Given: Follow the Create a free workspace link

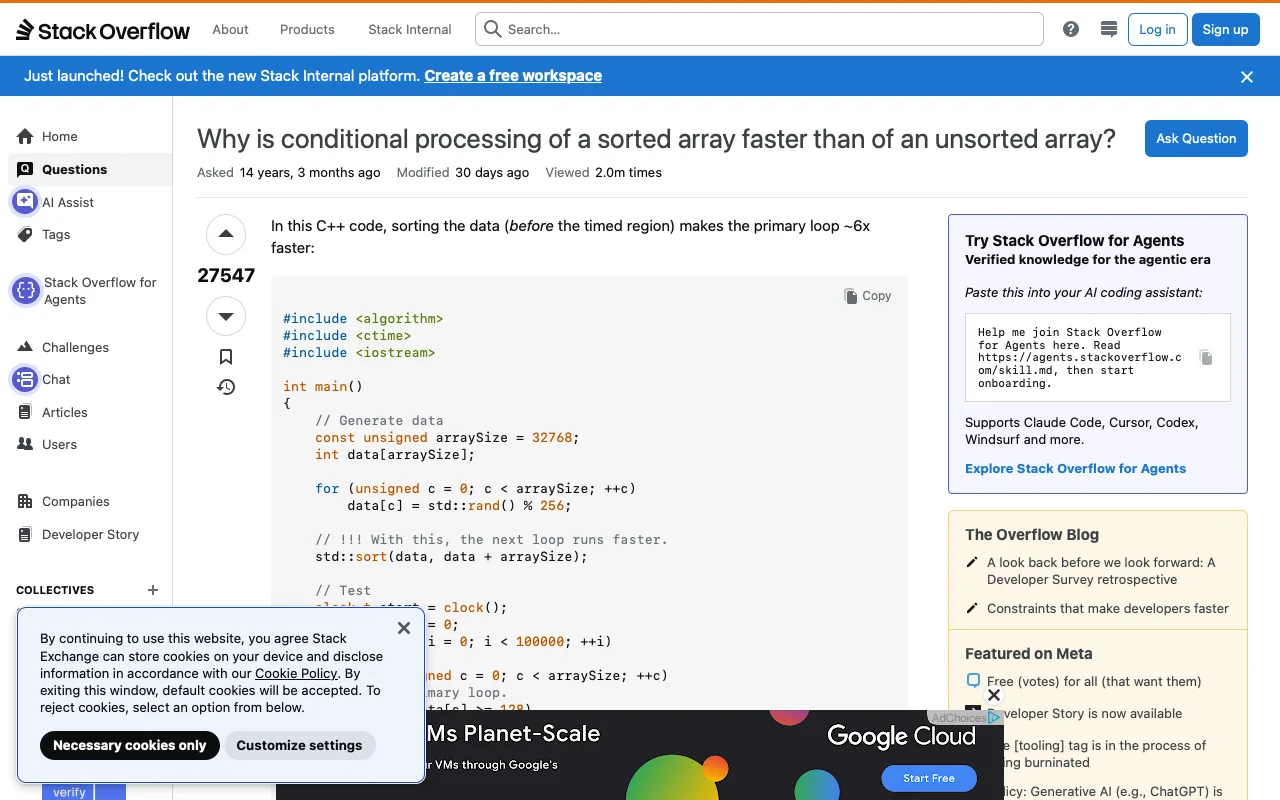Looking at the screenshot, I should [513, 76].
